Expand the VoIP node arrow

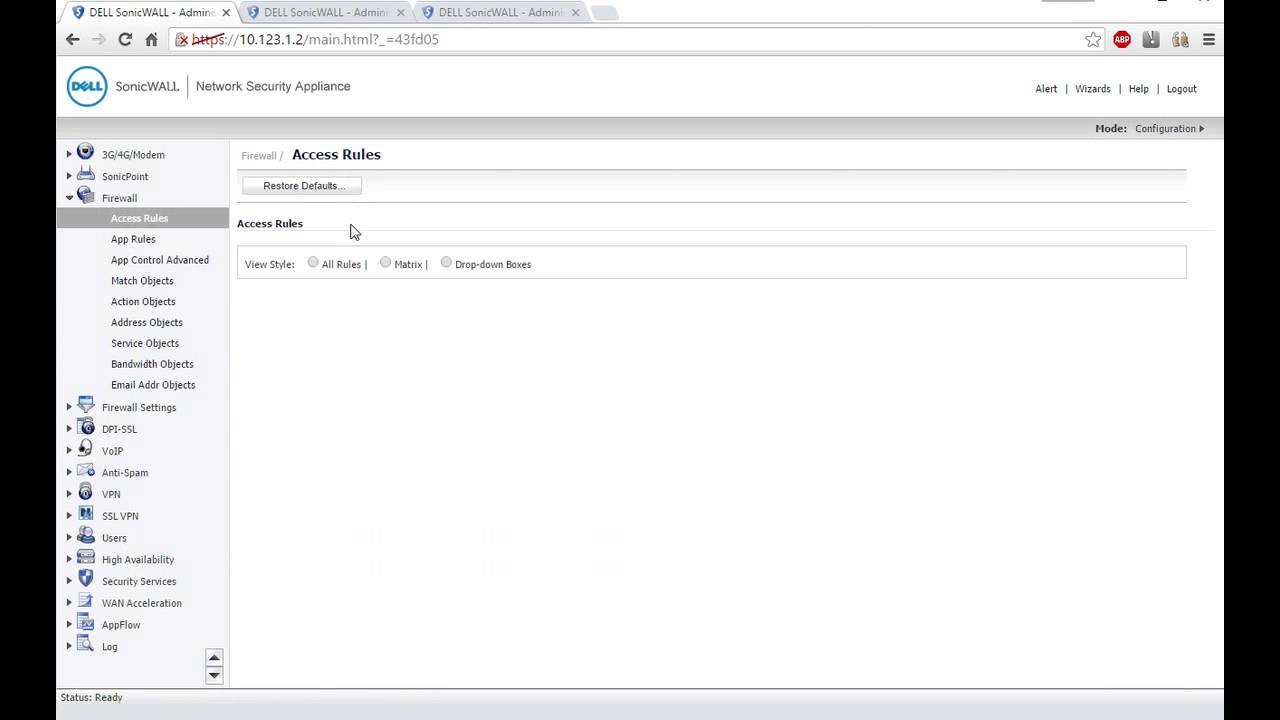pos(69,451)
